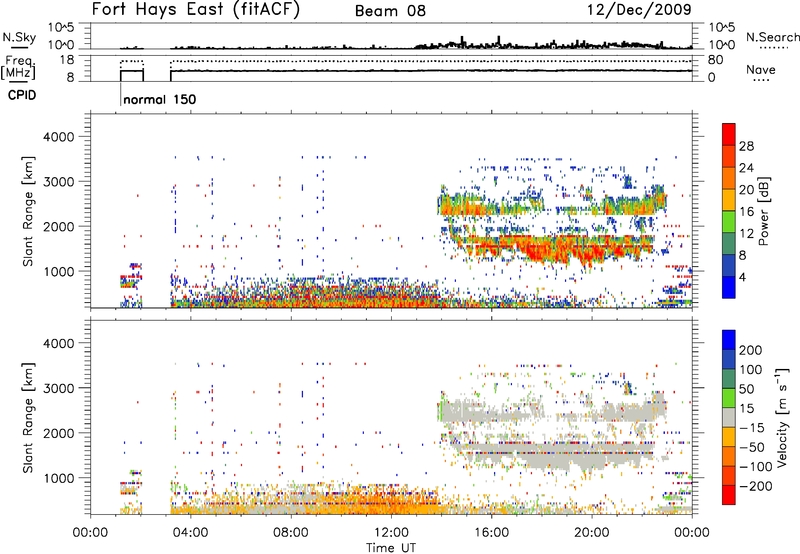Click the '08:00' time tick label
This screenshot has width=800, height=554.
pyautogui.click(x=291, y=533)
